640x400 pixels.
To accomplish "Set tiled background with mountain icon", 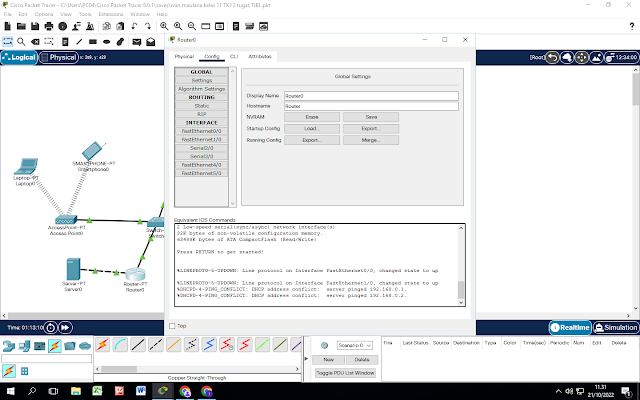I will (596, 58).
